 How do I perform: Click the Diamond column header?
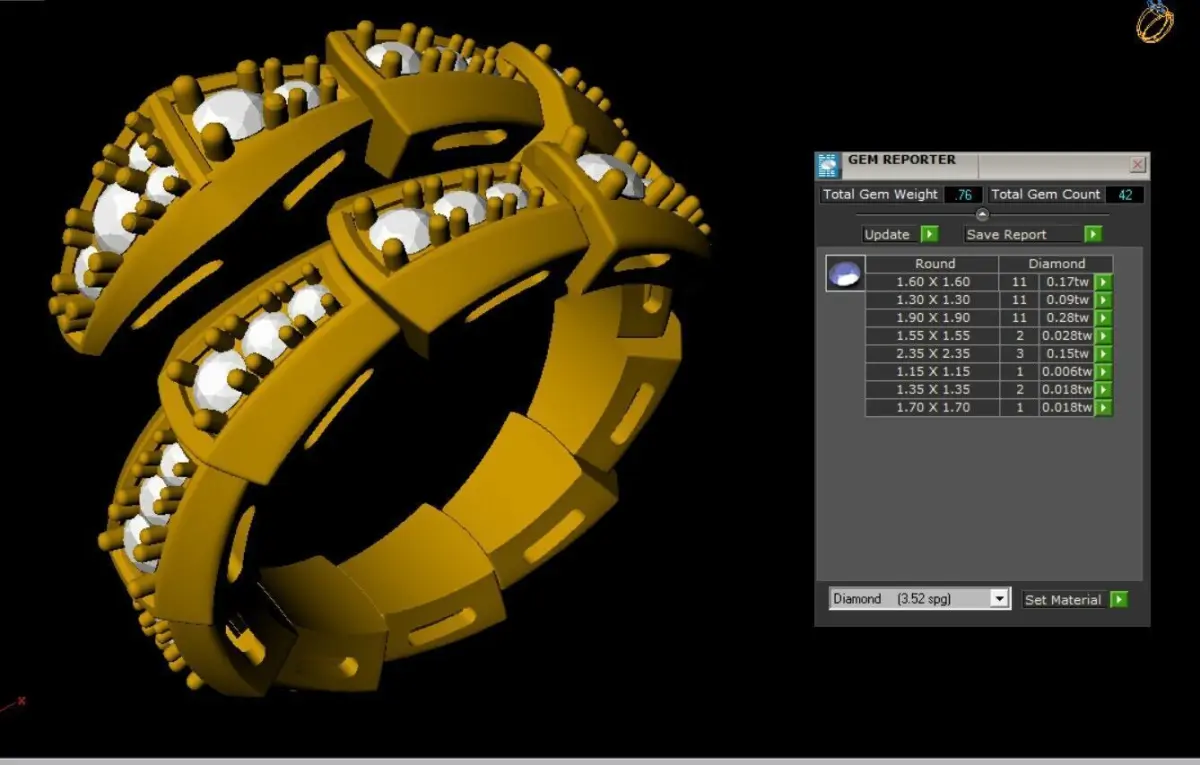[x=1056, y=264]
